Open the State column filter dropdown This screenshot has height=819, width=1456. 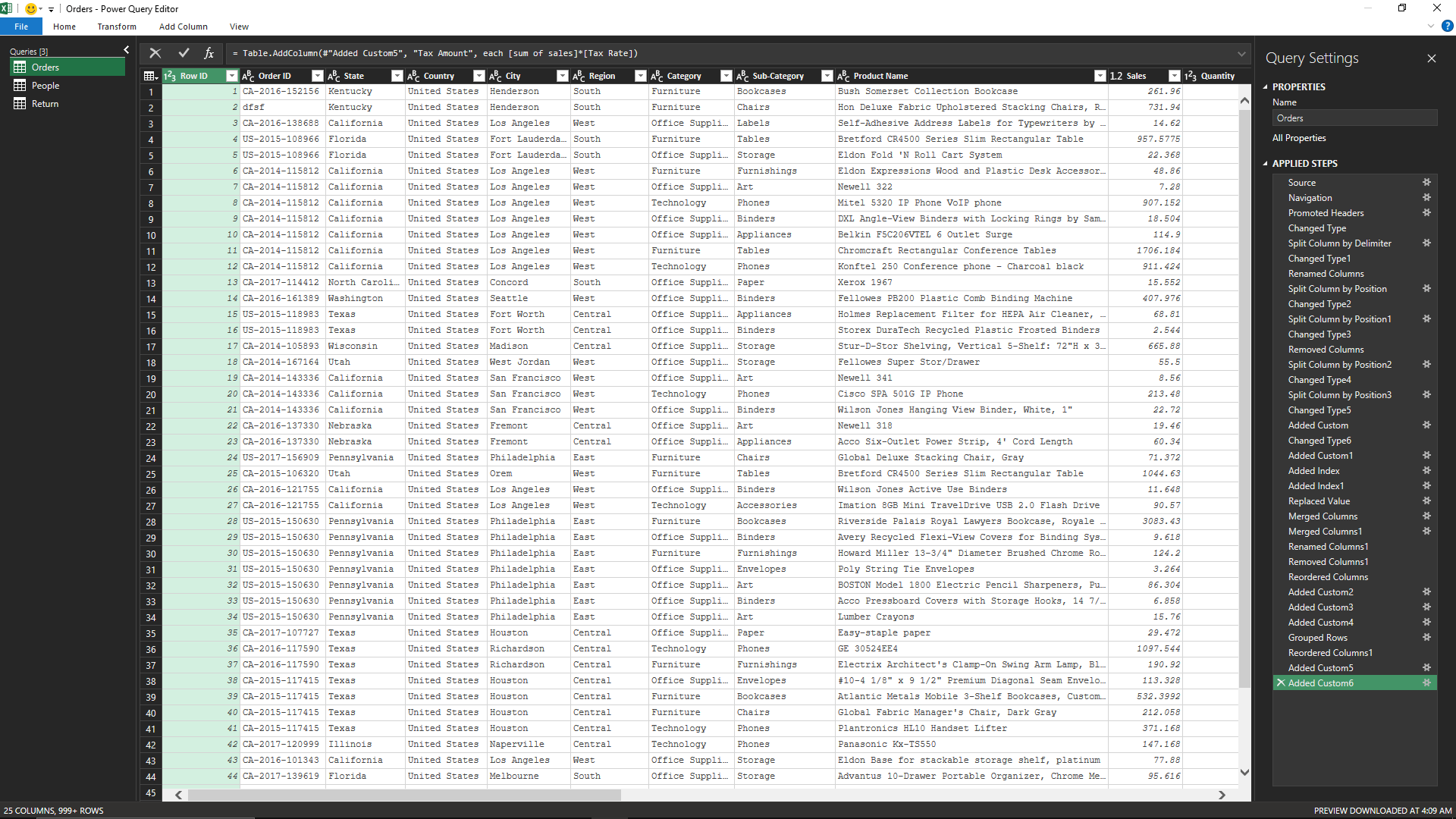pos(397,76)
